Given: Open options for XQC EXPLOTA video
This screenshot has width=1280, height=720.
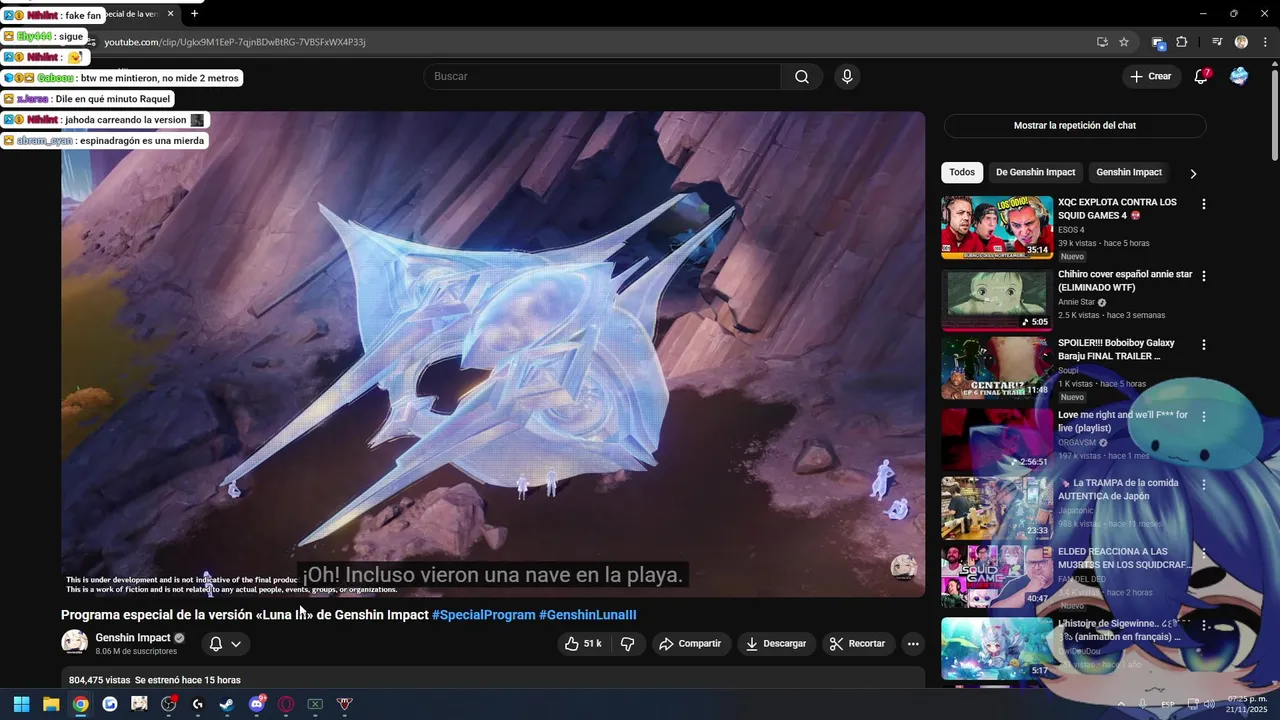Looking at the screenshot, I should tap(1204, 204).
